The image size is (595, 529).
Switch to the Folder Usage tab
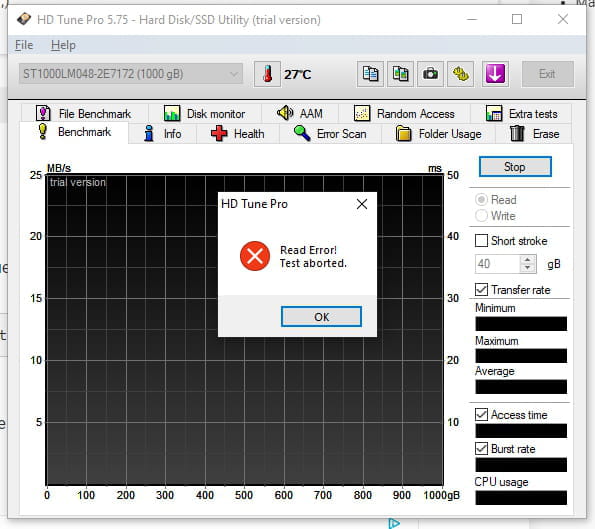438,134
